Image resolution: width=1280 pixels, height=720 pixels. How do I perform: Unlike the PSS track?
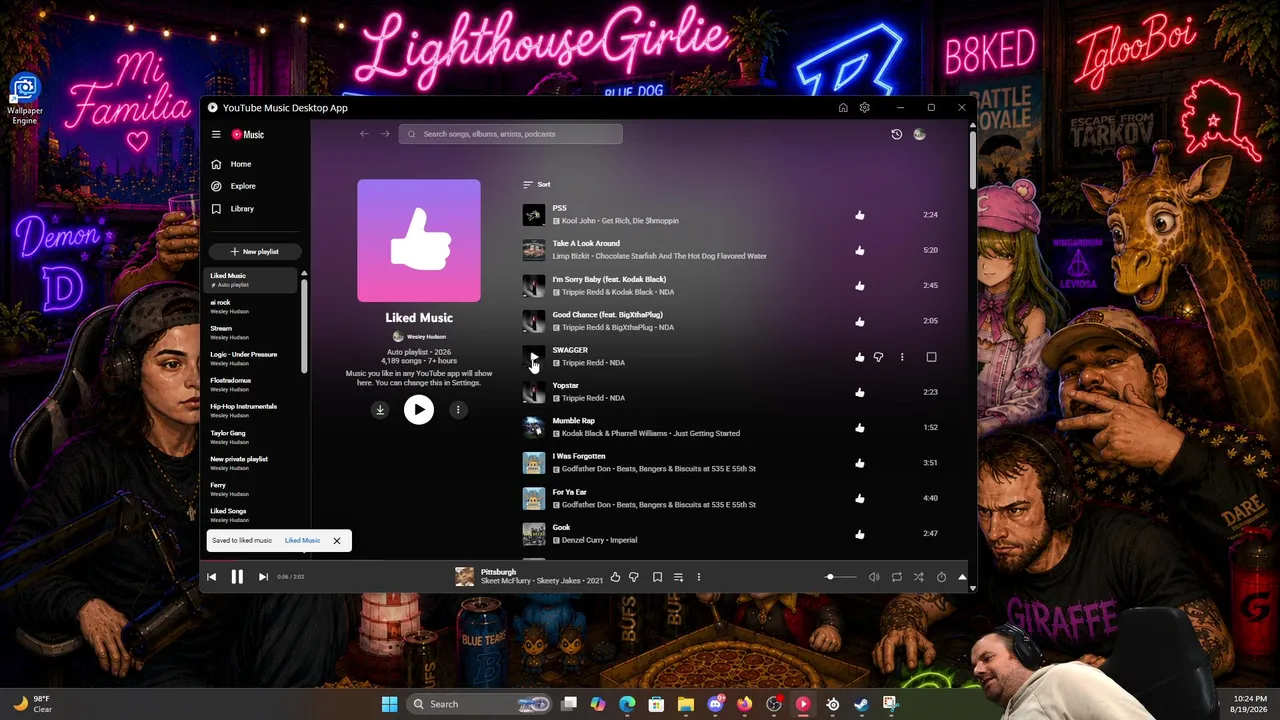[860, 215]
